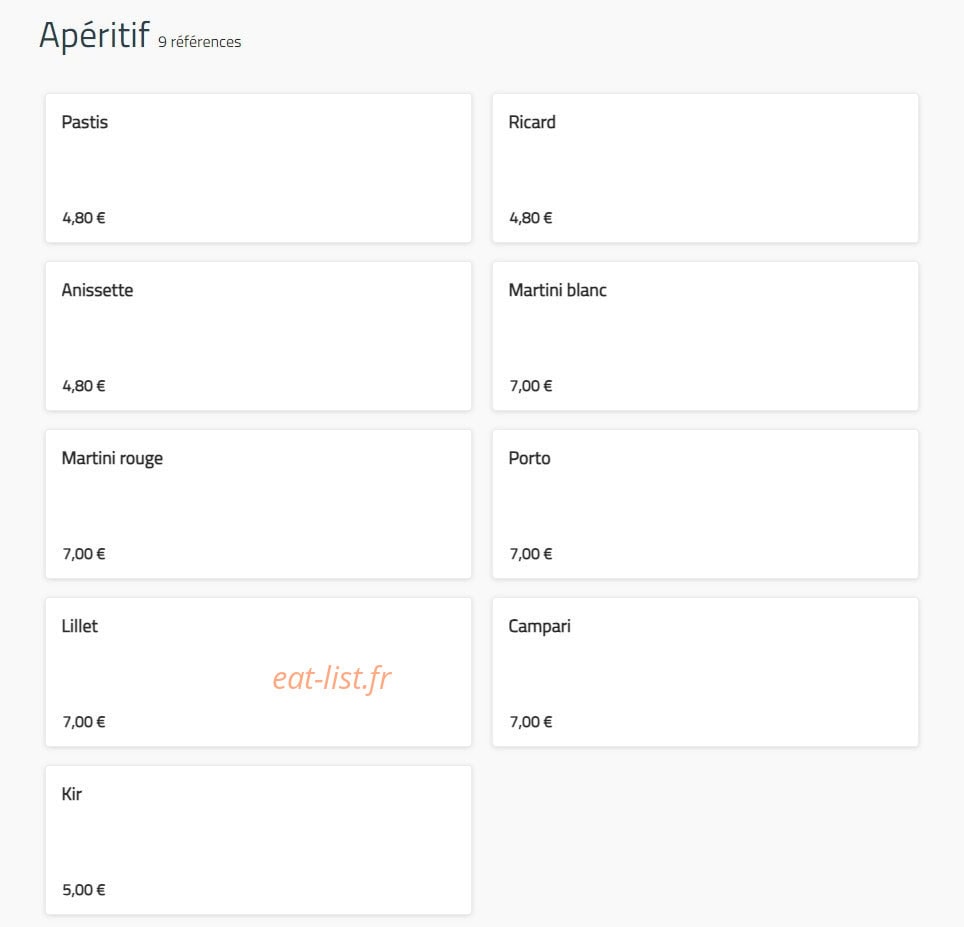Click the Martini blanc 7,00 € price

coord(531,386)
